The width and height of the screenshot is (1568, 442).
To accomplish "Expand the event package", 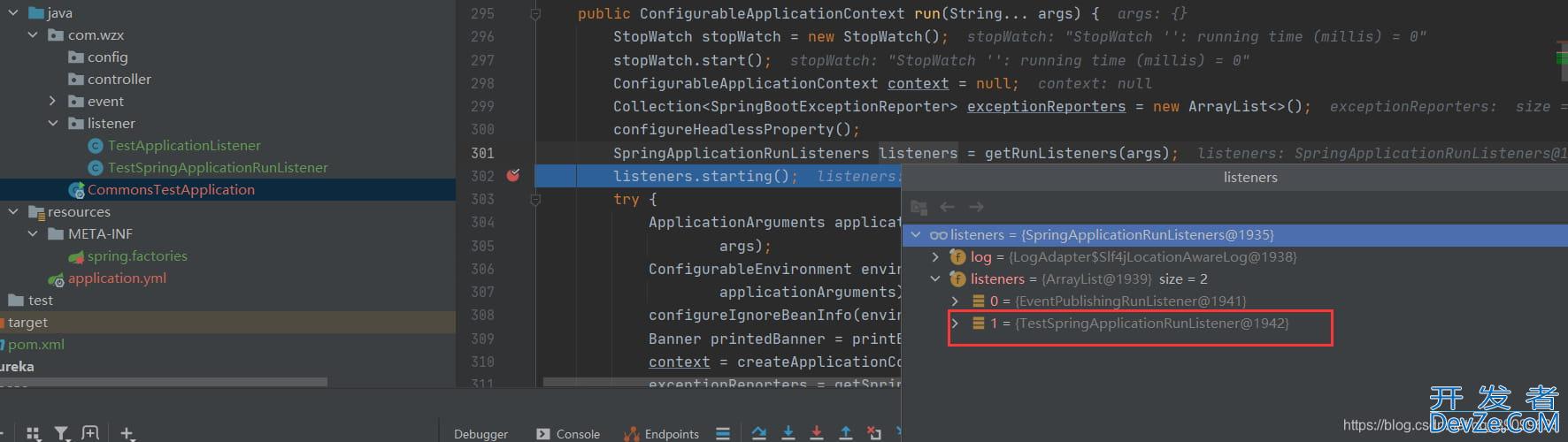I will (x=52, y=102).
